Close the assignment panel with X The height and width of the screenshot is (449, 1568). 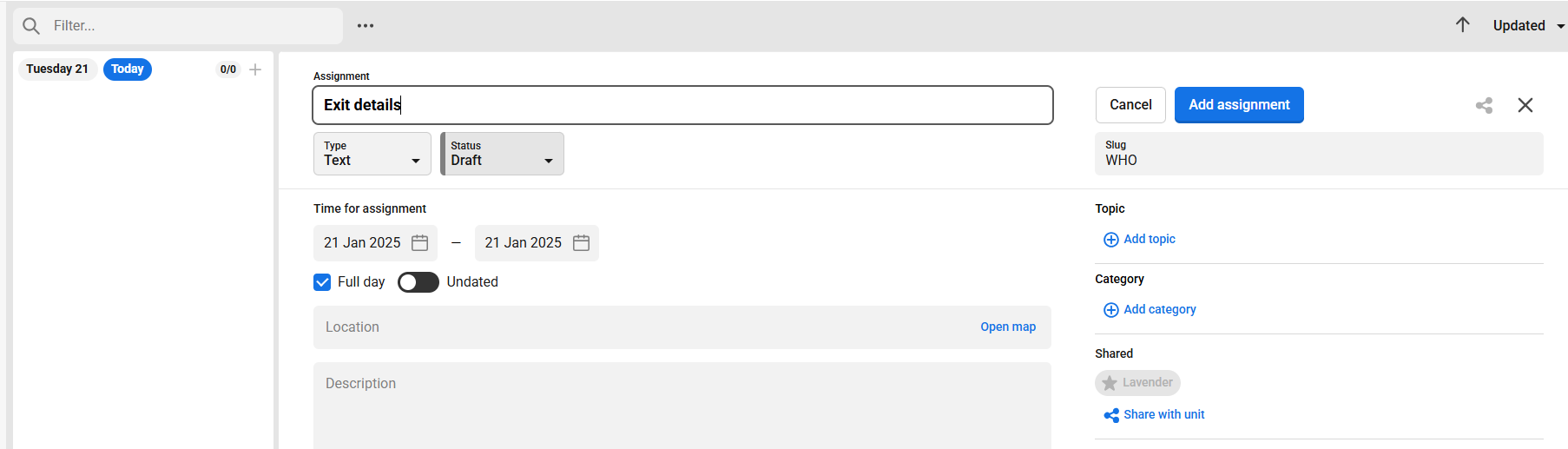point(1525,105)
